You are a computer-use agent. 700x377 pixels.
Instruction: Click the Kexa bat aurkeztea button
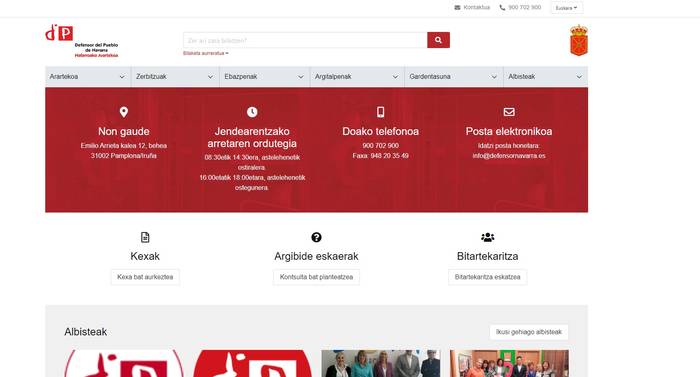pos(145,277)
